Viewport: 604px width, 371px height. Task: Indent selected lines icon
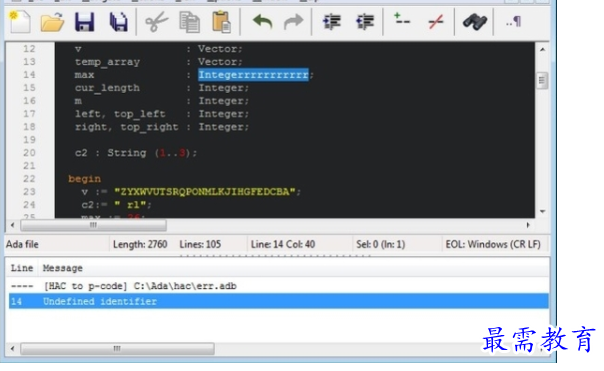coord(332,22)
